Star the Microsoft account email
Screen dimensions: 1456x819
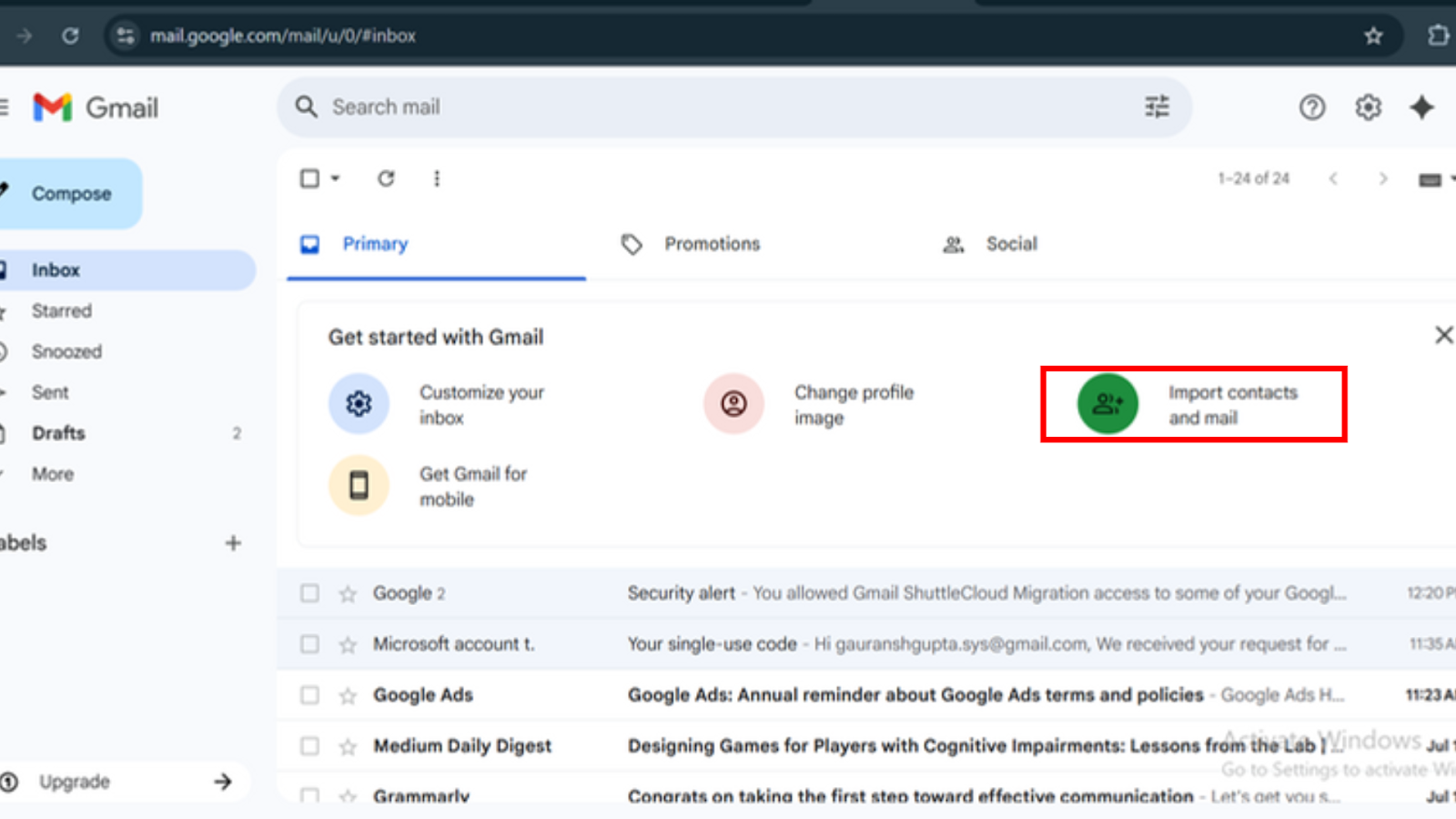348,645
